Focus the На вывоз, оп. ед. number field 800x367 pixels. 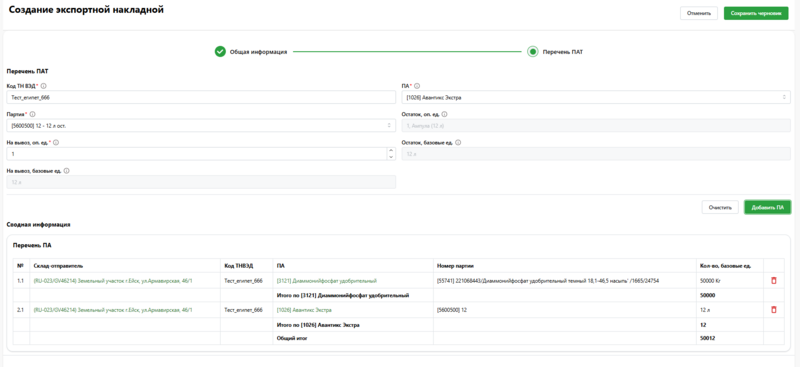pyautogui.click(x=197, y=154)
